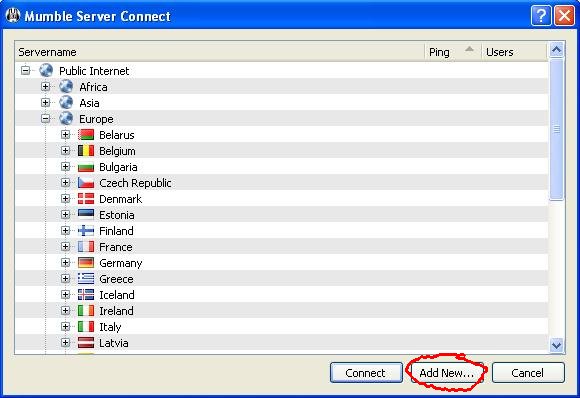580x398 pixels.
Task: Click the Finland flag icon
Action: click(x=86, y=230)
